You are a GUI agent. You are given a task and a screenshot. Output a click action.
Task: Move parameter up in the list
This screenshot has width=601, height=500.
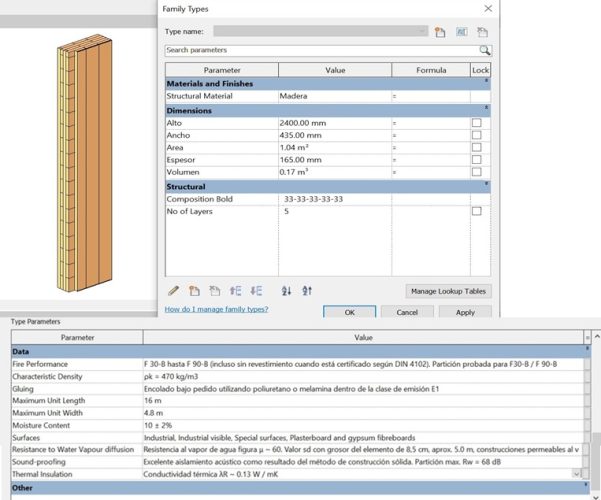point(236,290)
